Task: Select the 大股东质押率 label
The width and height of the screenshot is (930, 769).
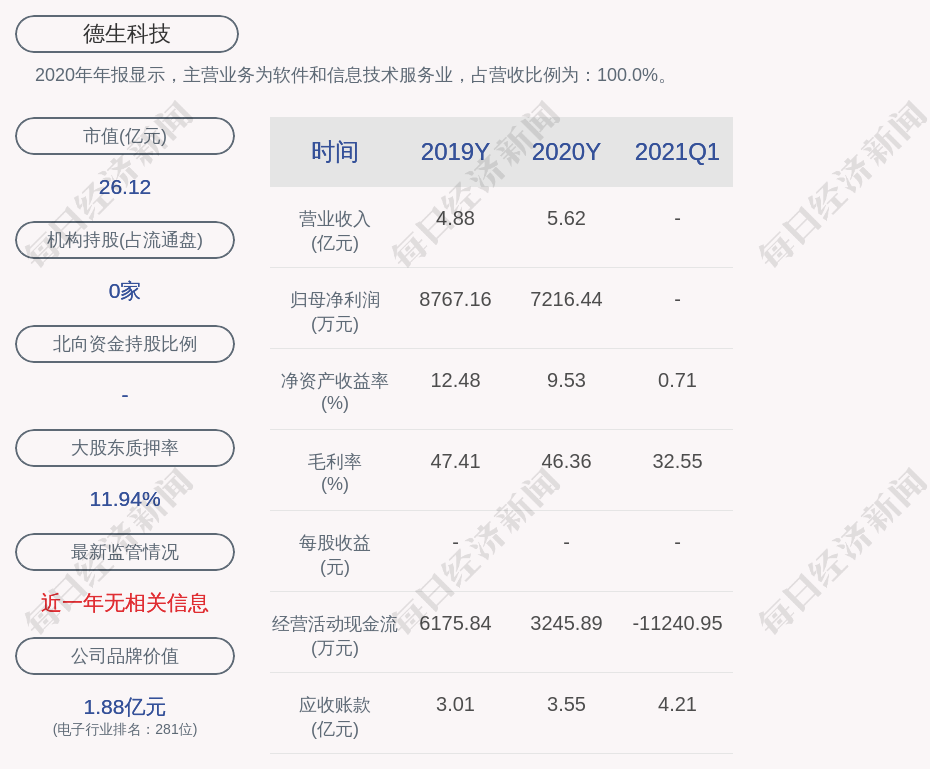Action: pos(125,448)
